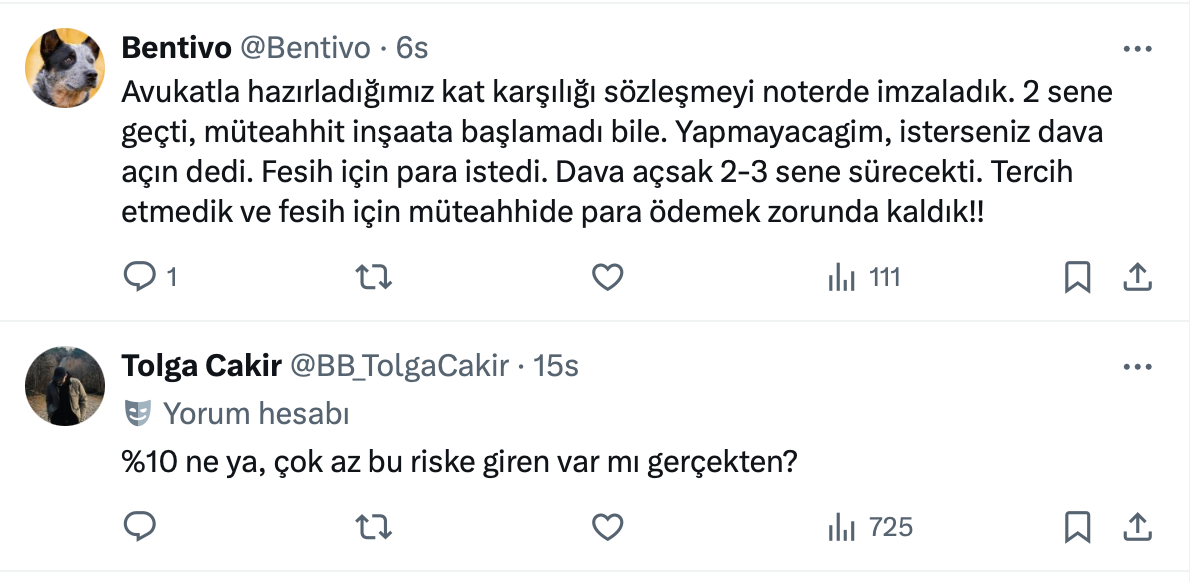Like Tolga Cakir's tweet
Image resolution: width=1190 pixels, height=582 pixels.
point(607,526)
